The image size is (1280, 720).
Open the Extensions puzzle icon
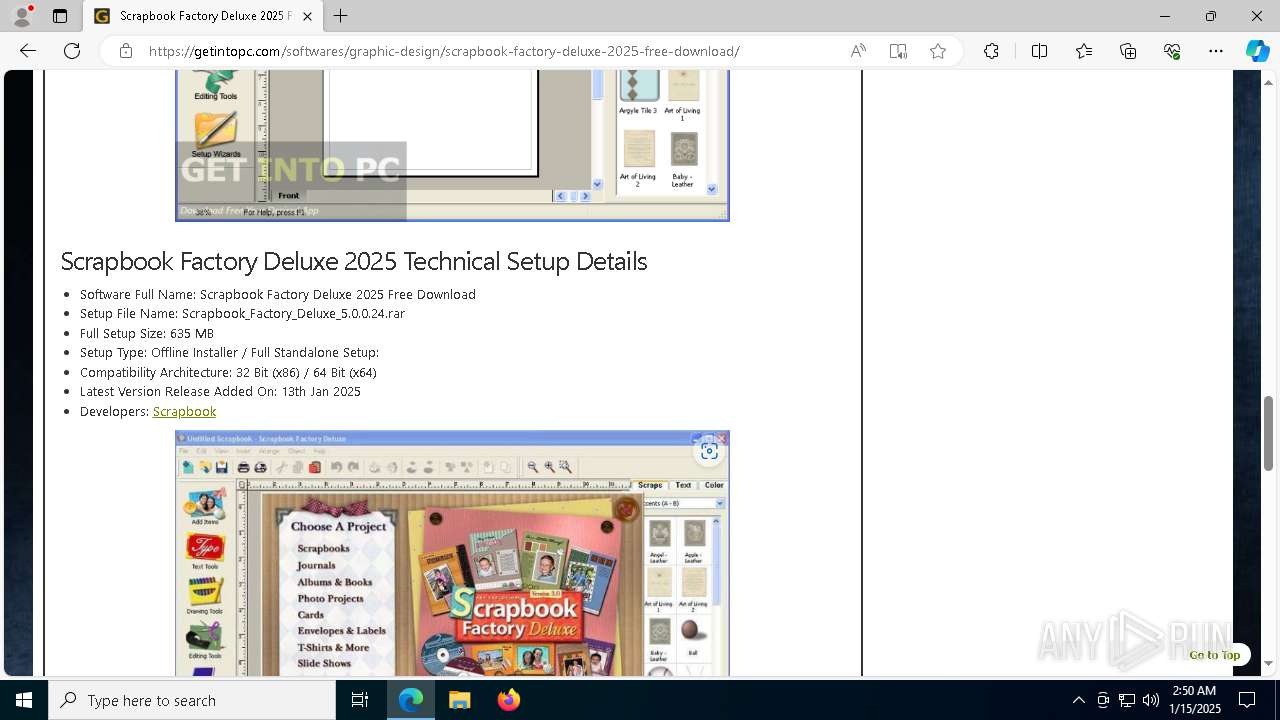tap(991, 51)
